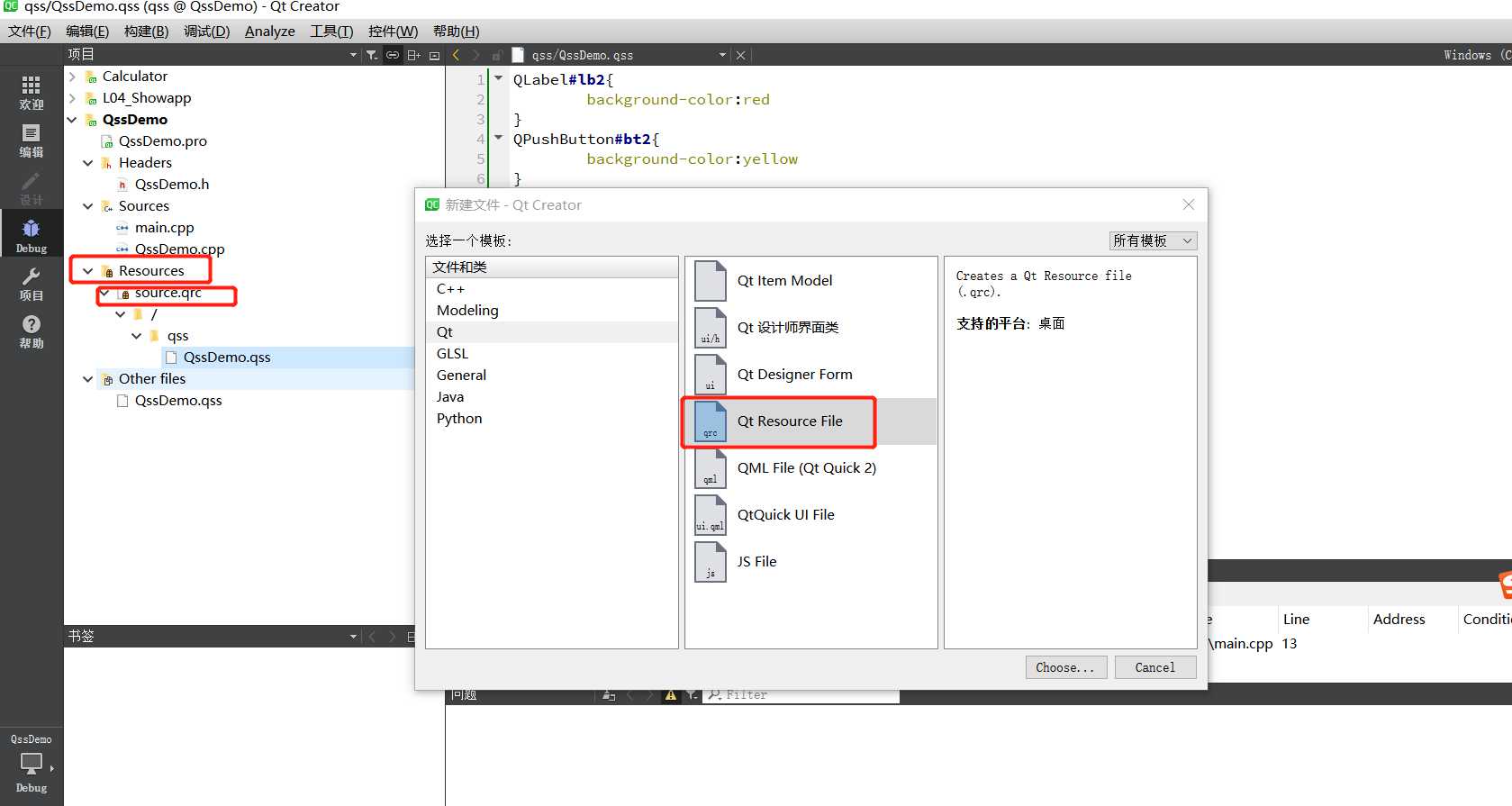Select QssDemo.pro in project tree

point(162,141)
